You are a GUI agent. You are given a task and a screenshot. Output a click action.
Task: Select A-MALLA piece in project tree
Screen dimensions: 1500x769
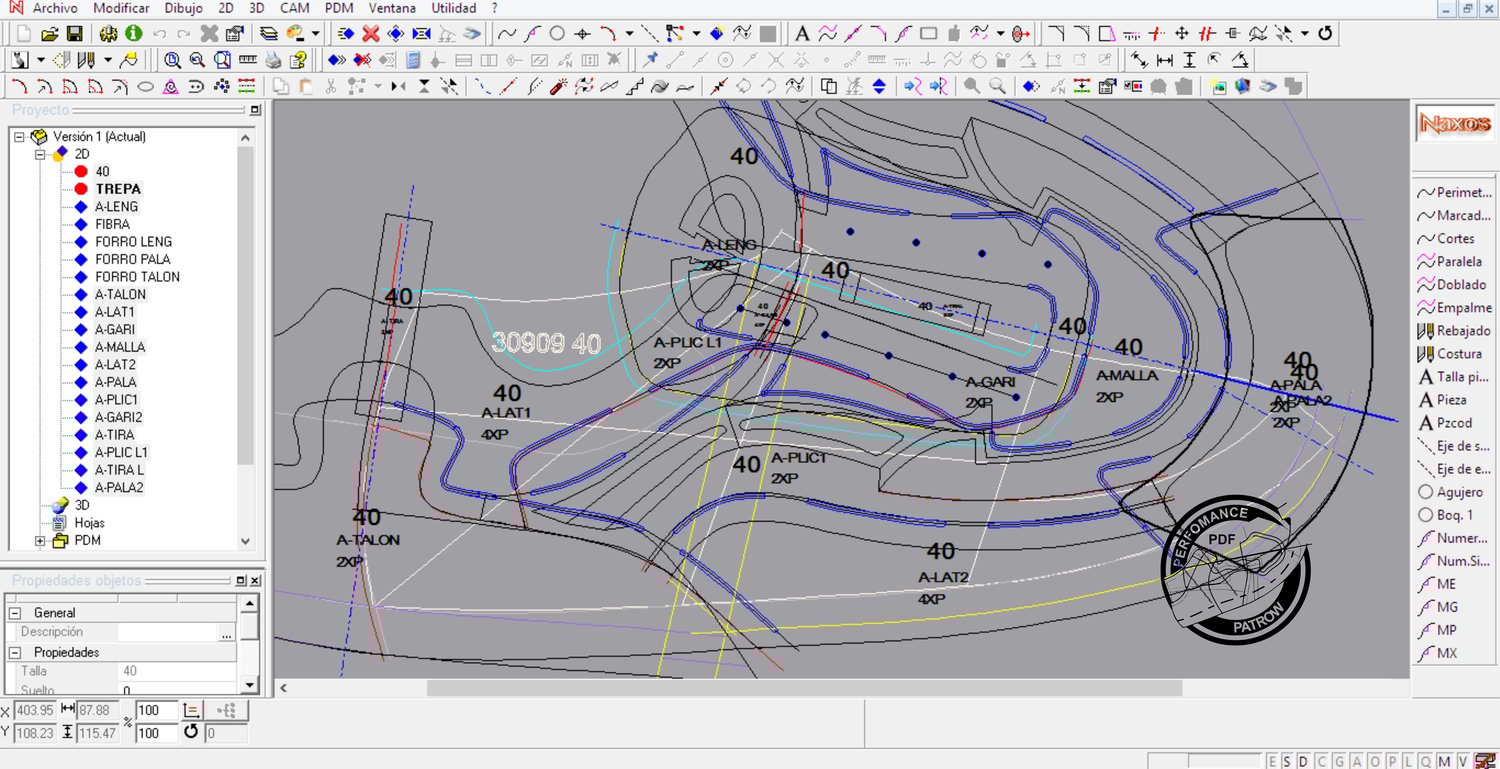pyautogui.click(x=120, y=347)
